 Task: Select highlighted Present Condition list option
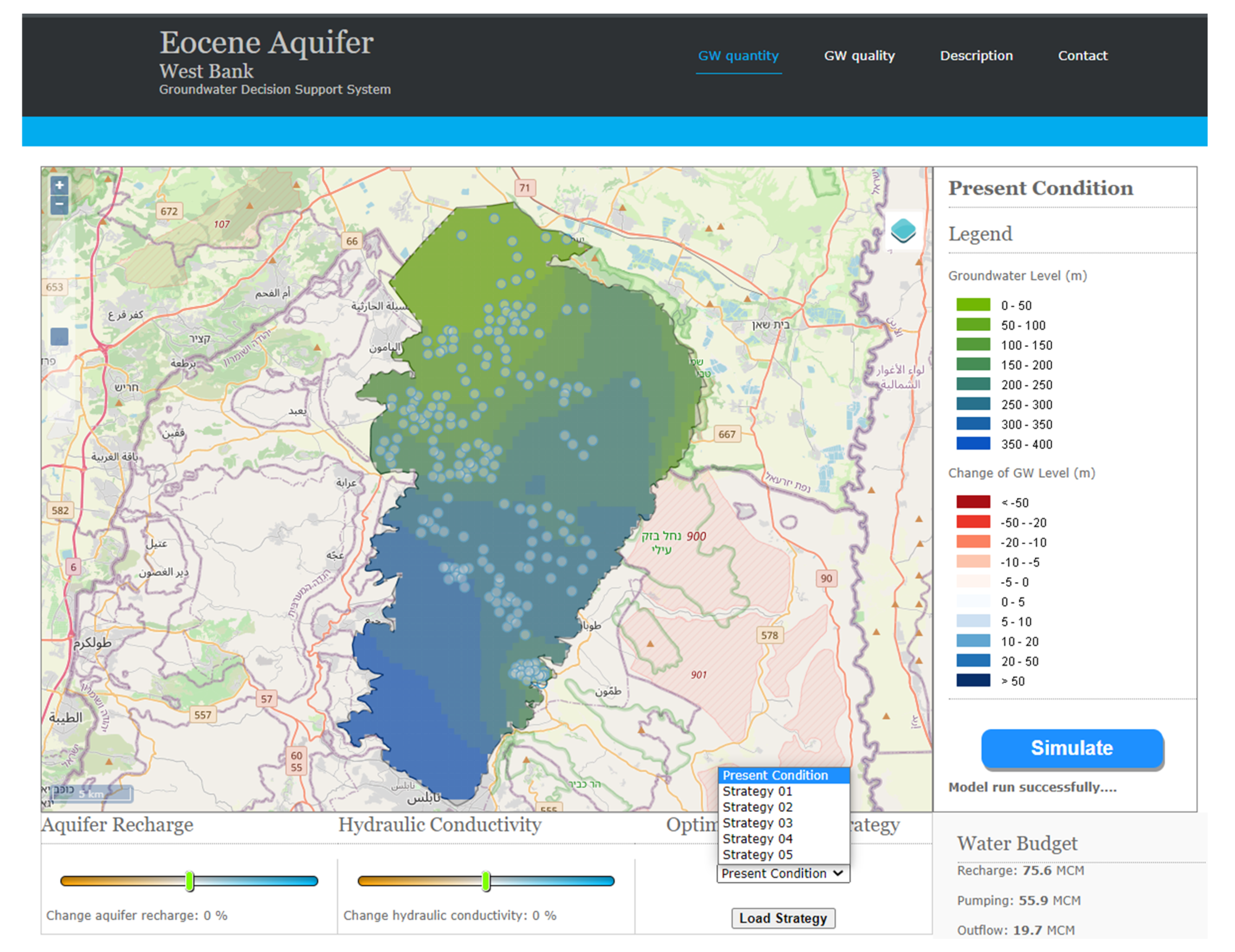pos(775,776)
